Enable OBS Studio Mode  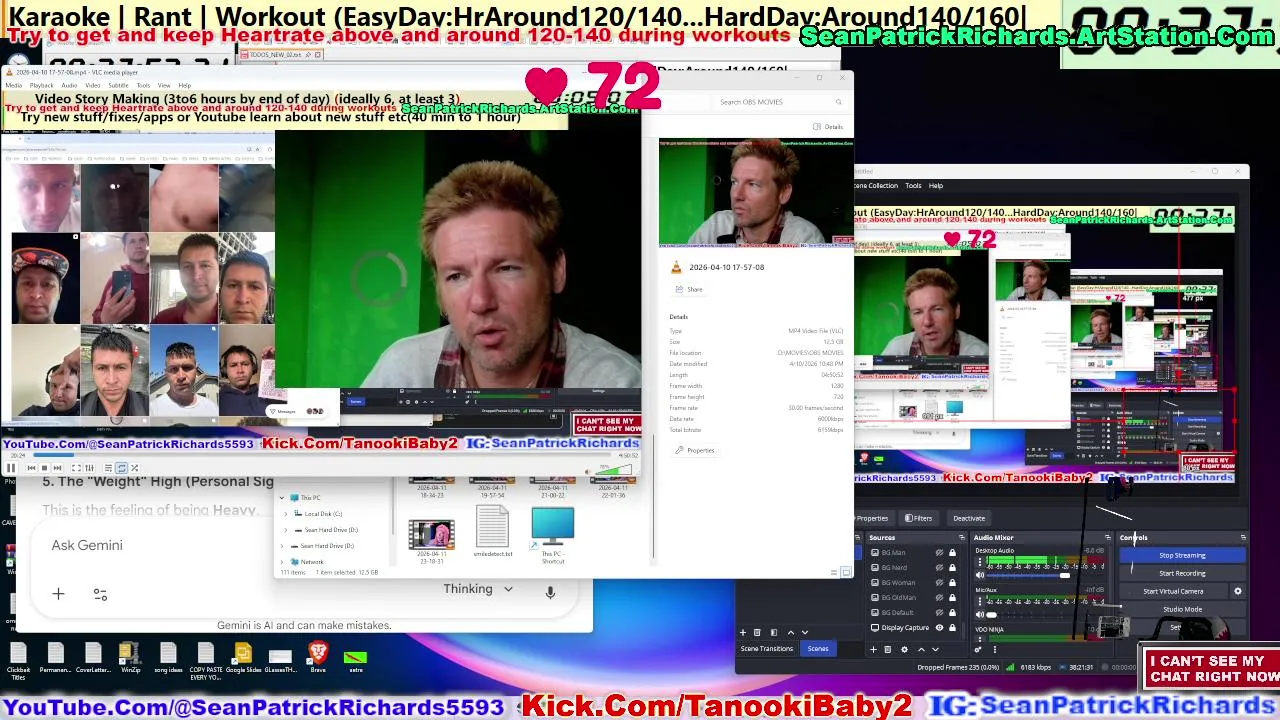[1182, 609]
